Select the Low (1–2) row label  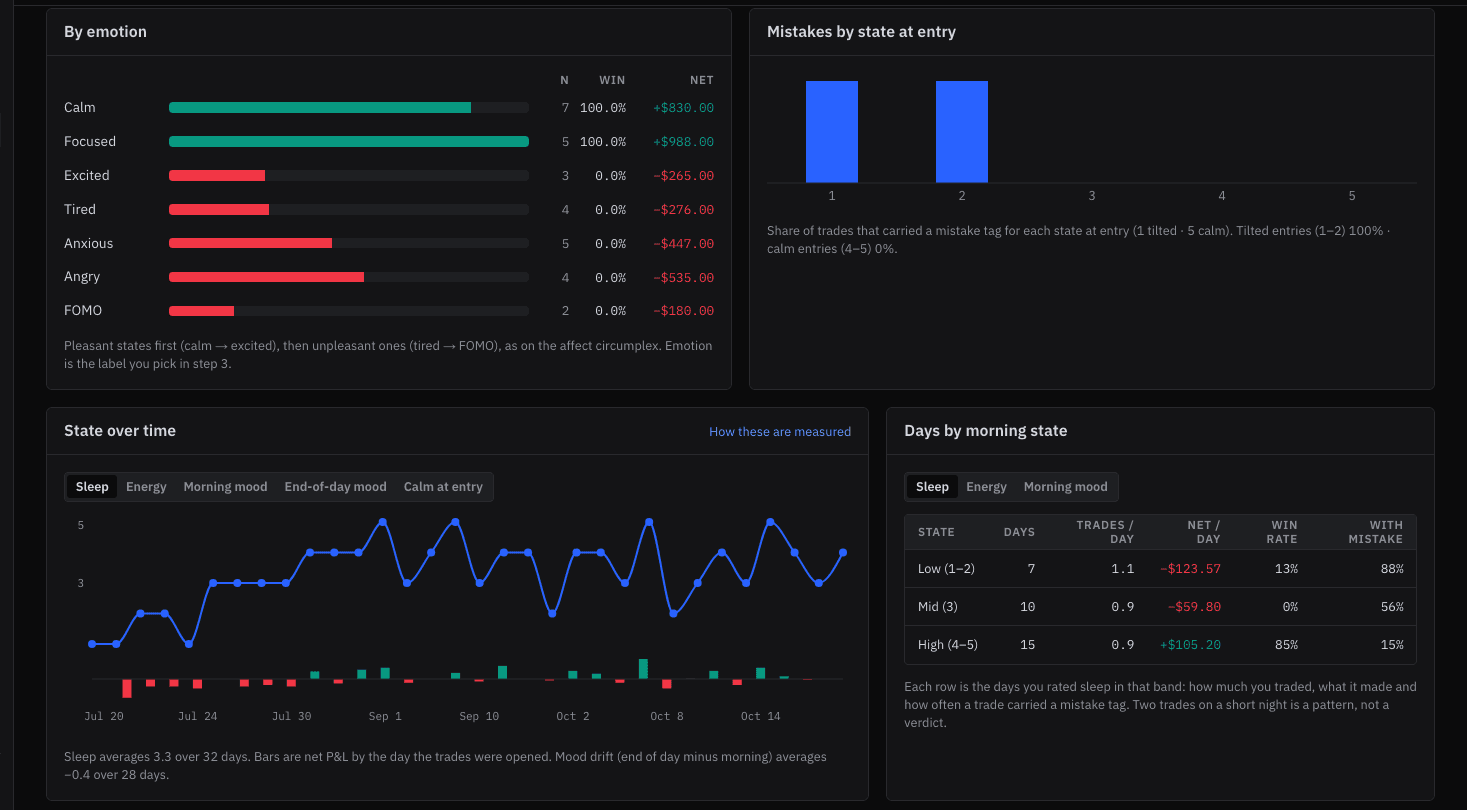coord(946,569)
